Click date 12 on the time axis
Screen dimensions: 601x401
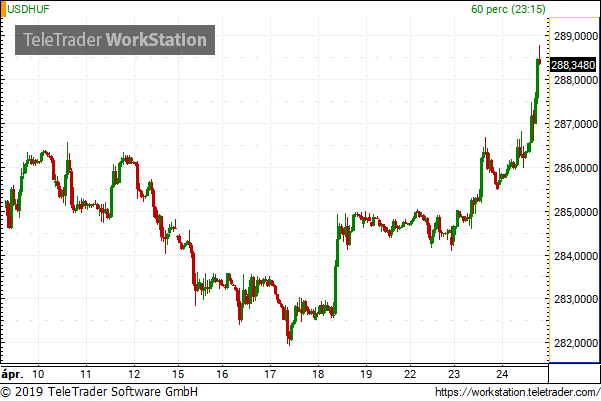tap(134, 374)
